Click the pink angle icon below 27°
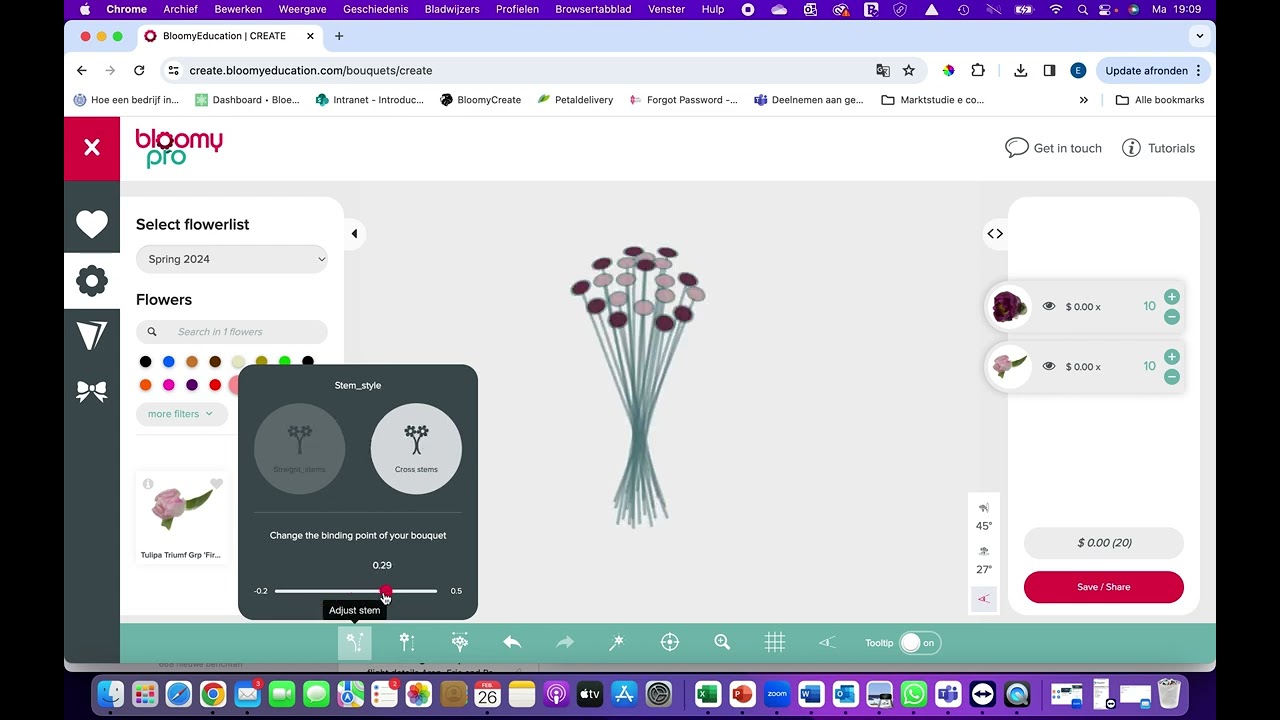The image size is (1280, 720). coord(984,599)
